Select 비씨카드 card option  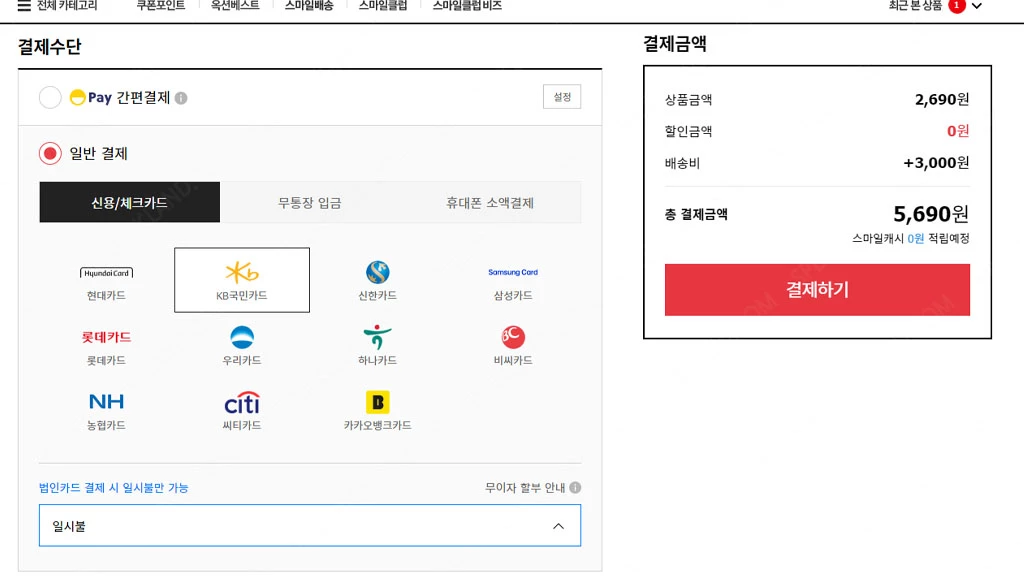[x=513, y=345]
